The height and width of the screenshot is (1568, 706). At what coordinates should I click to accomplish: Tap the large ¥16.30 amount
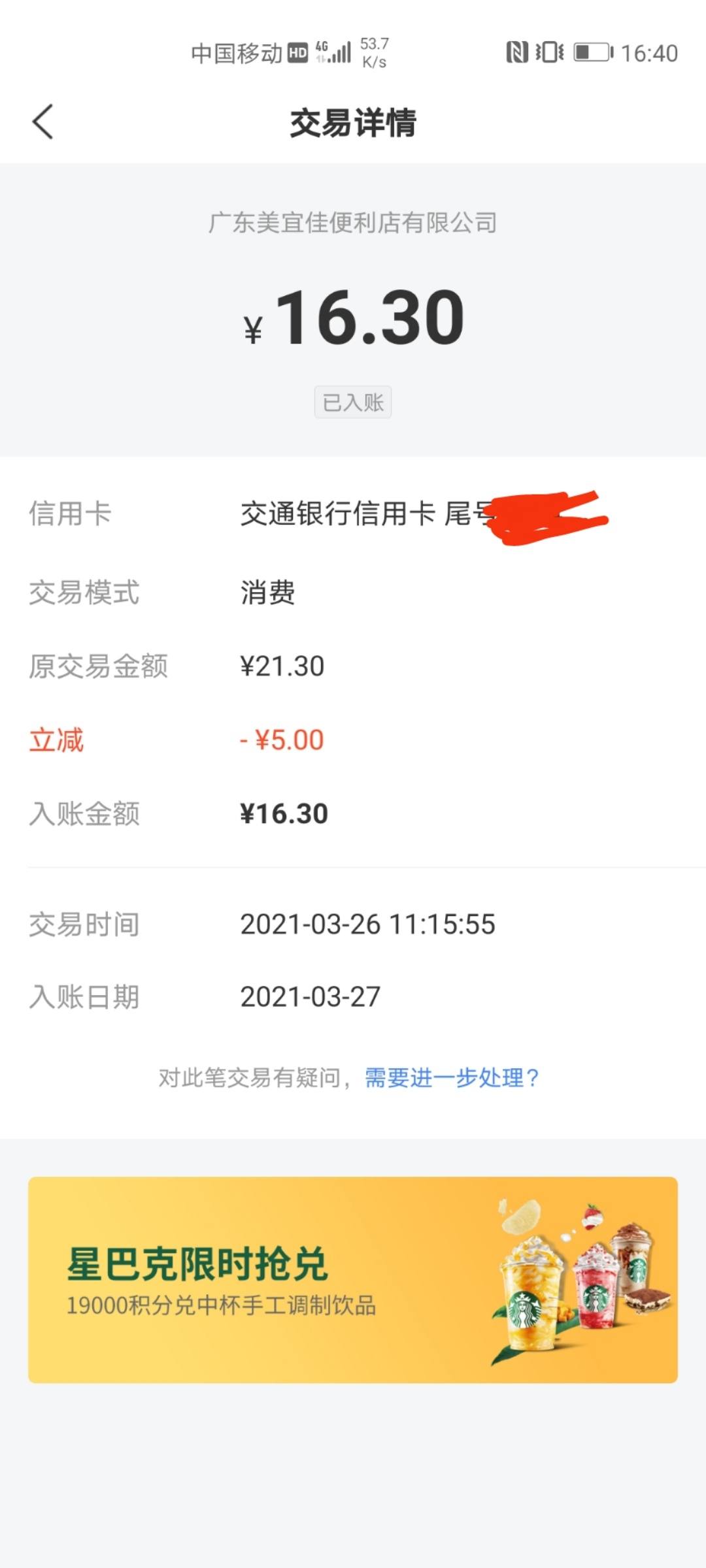pos(354,318)
